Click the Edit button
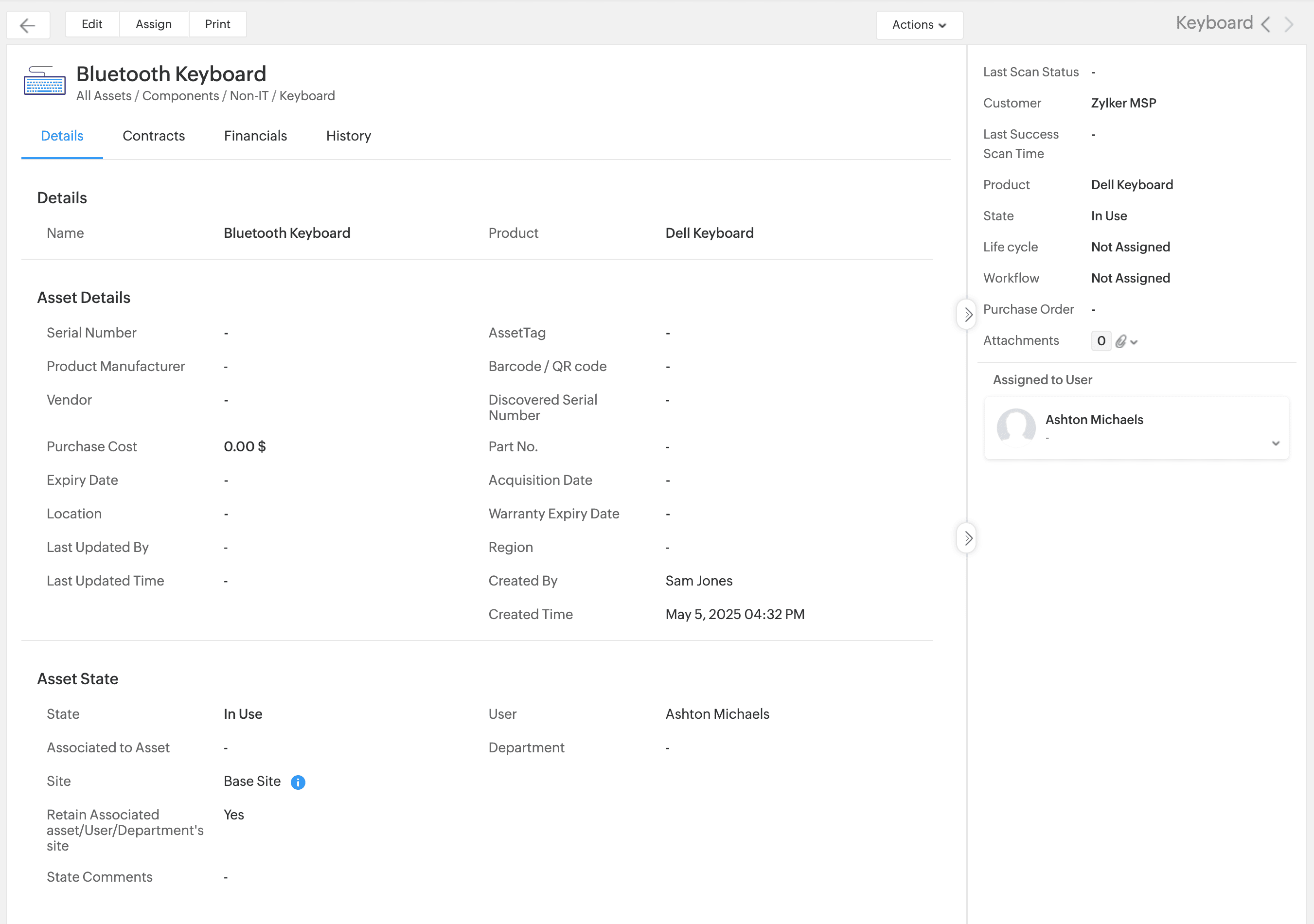The image size is (1314, 924). 91,24
